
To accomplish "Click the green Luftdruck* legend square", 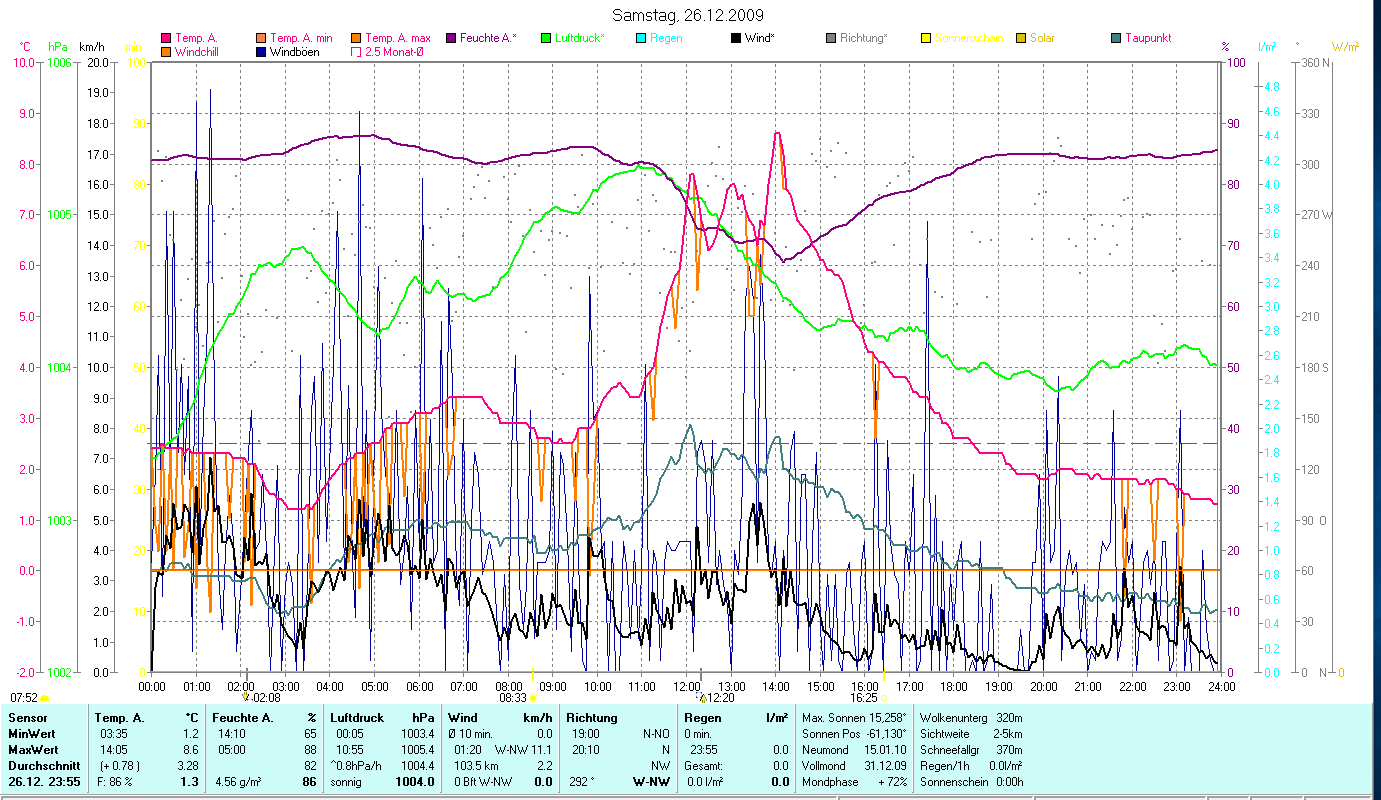I will click(x=546, y=39).
